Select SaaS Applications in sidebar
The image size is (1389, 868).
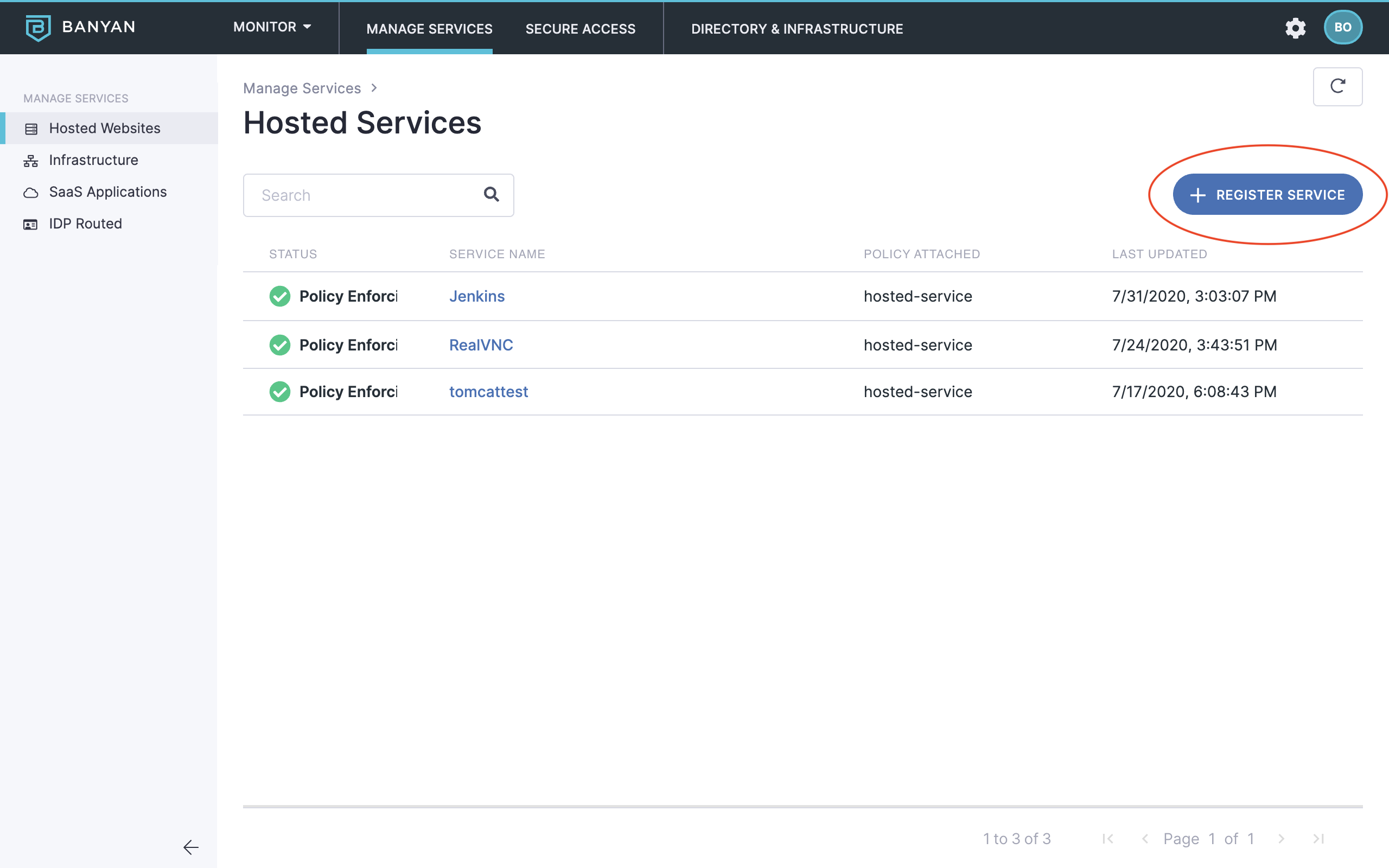coord(108,192)
